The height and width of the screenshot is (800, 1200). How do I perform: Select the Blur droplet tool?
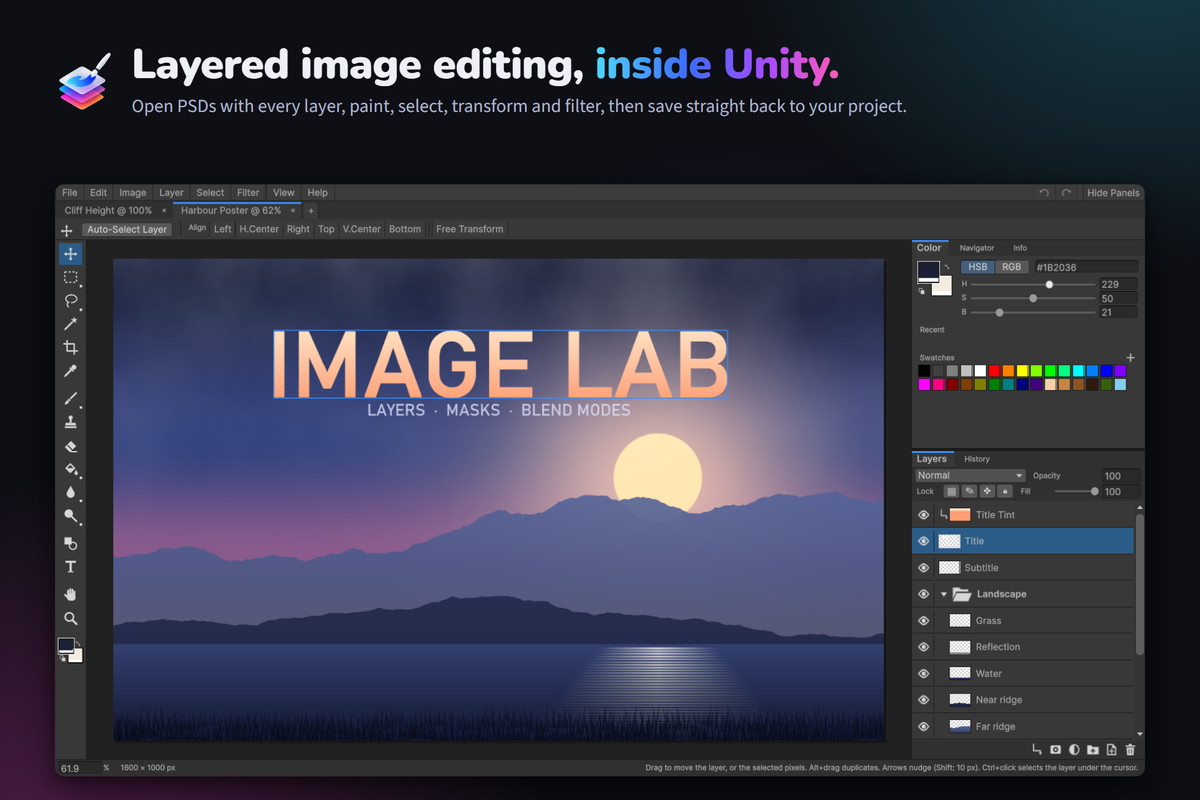click(71, 492)
